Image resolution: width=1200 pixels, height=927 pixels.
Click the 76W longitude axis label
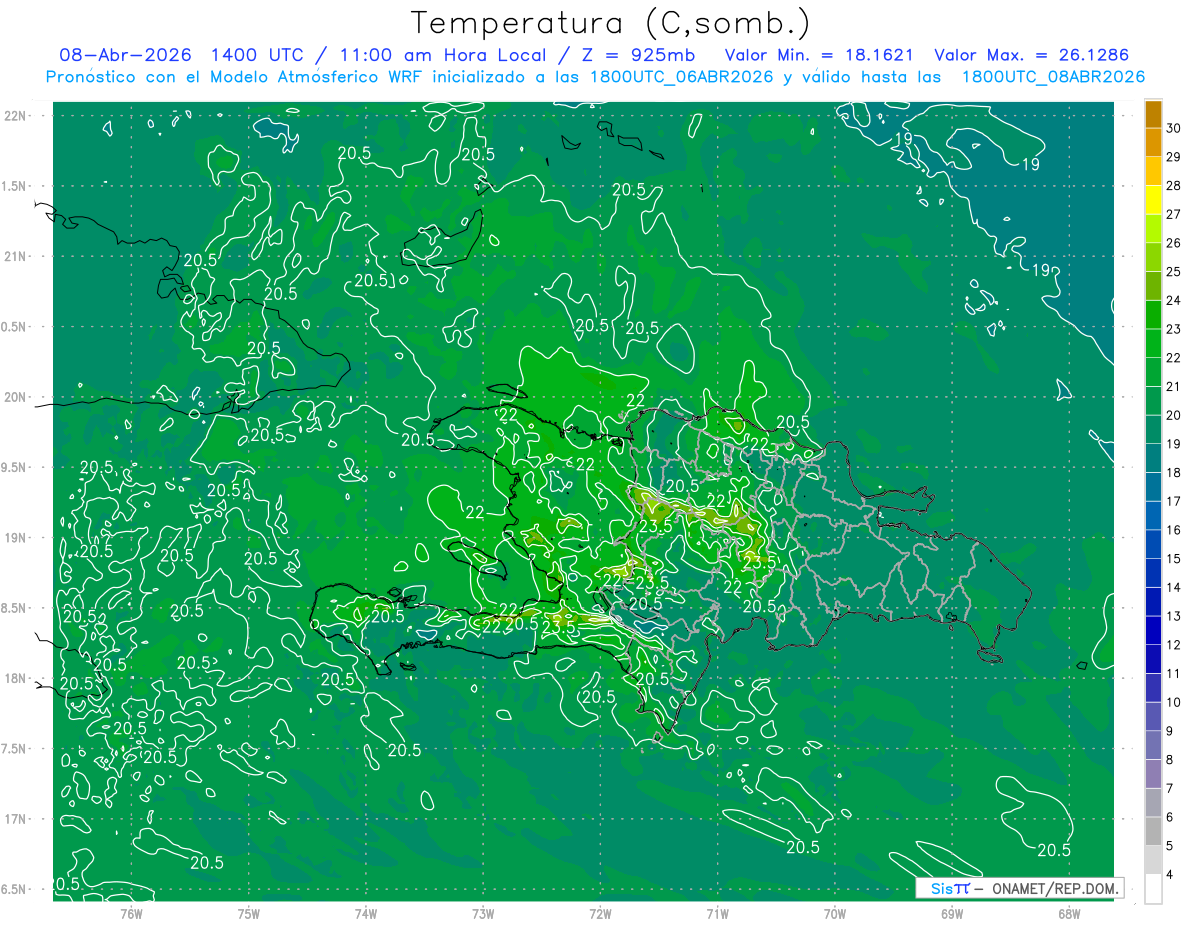[x=131, y=913]
